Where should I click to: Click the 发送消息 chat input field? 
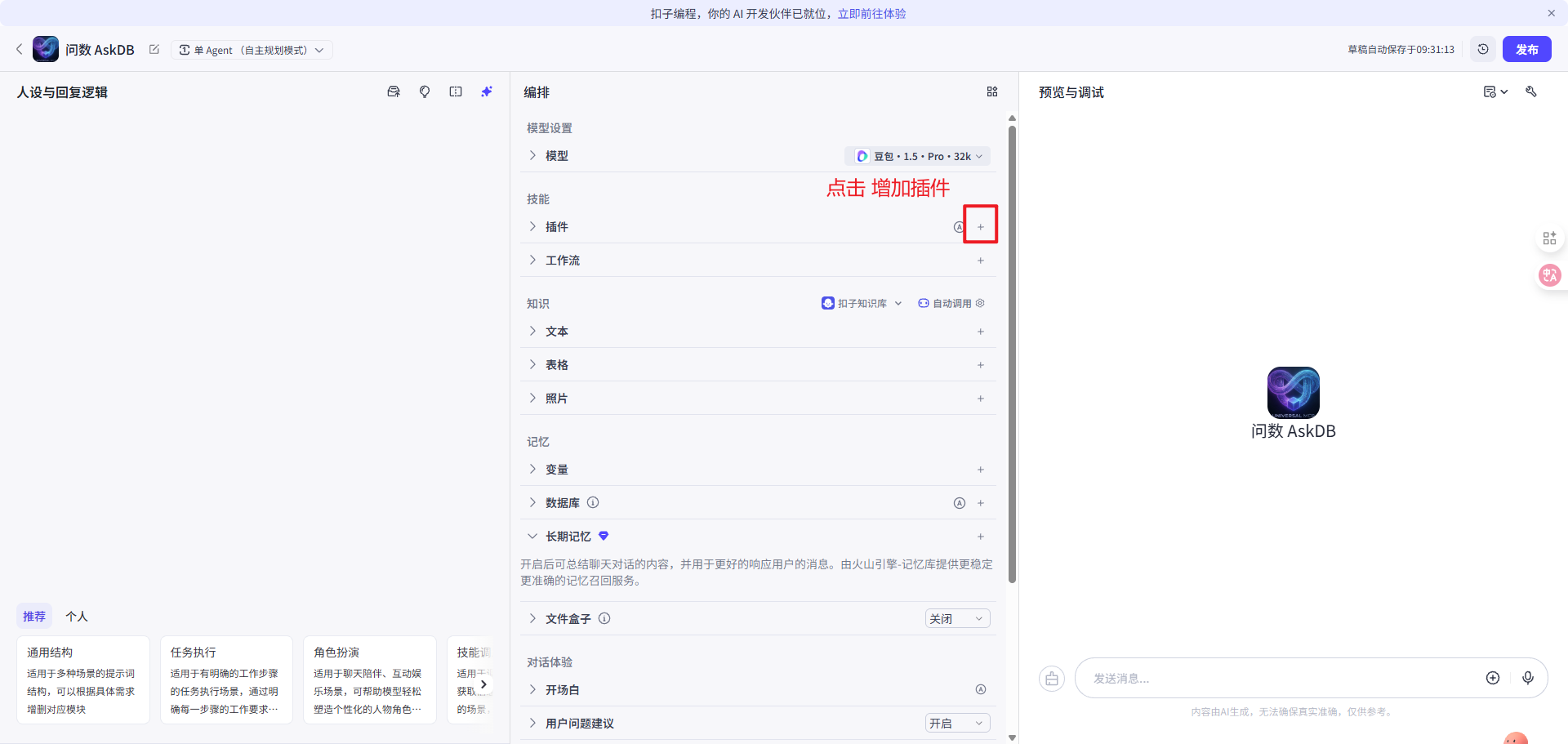[x=1282, y=678]
